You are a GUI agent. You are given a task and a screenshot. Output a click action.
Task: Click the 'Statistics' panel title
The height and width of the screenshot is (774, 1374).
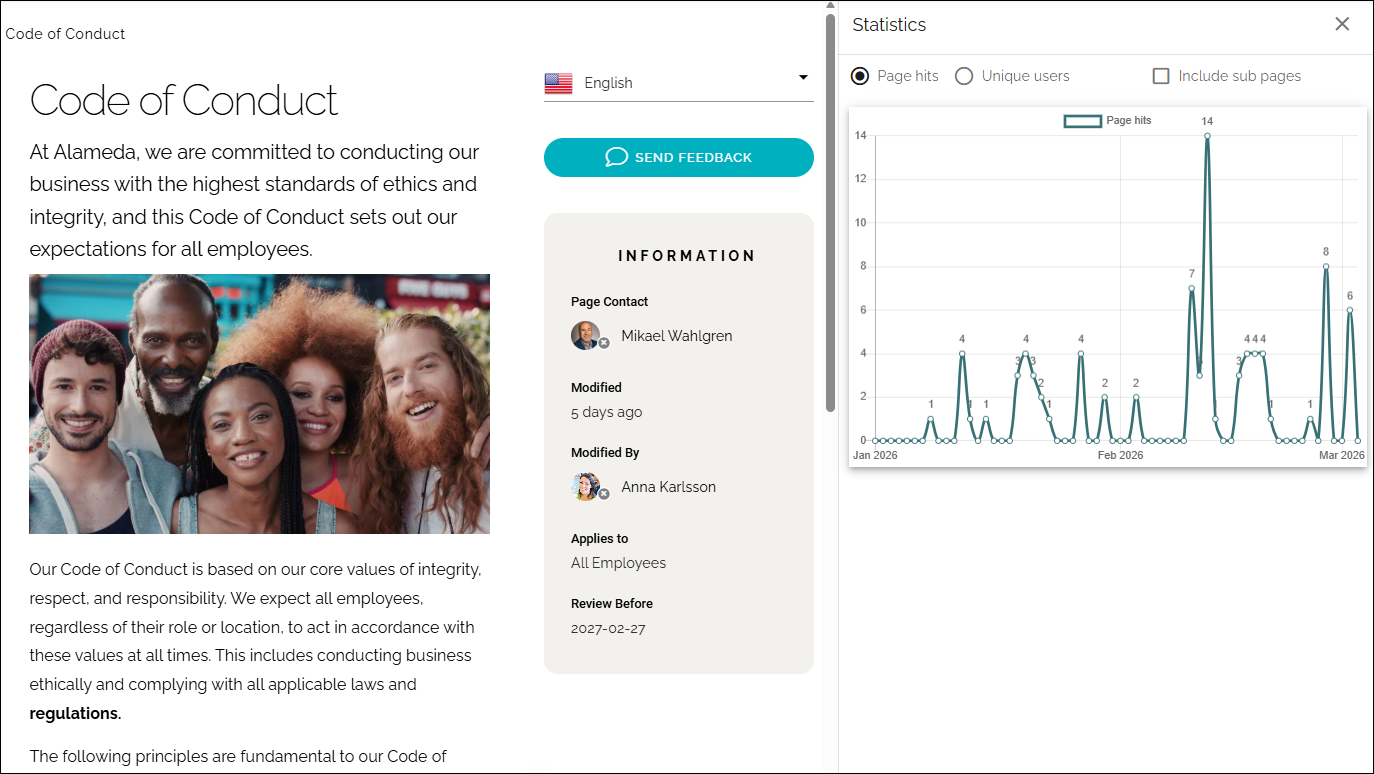pos(889,25)
